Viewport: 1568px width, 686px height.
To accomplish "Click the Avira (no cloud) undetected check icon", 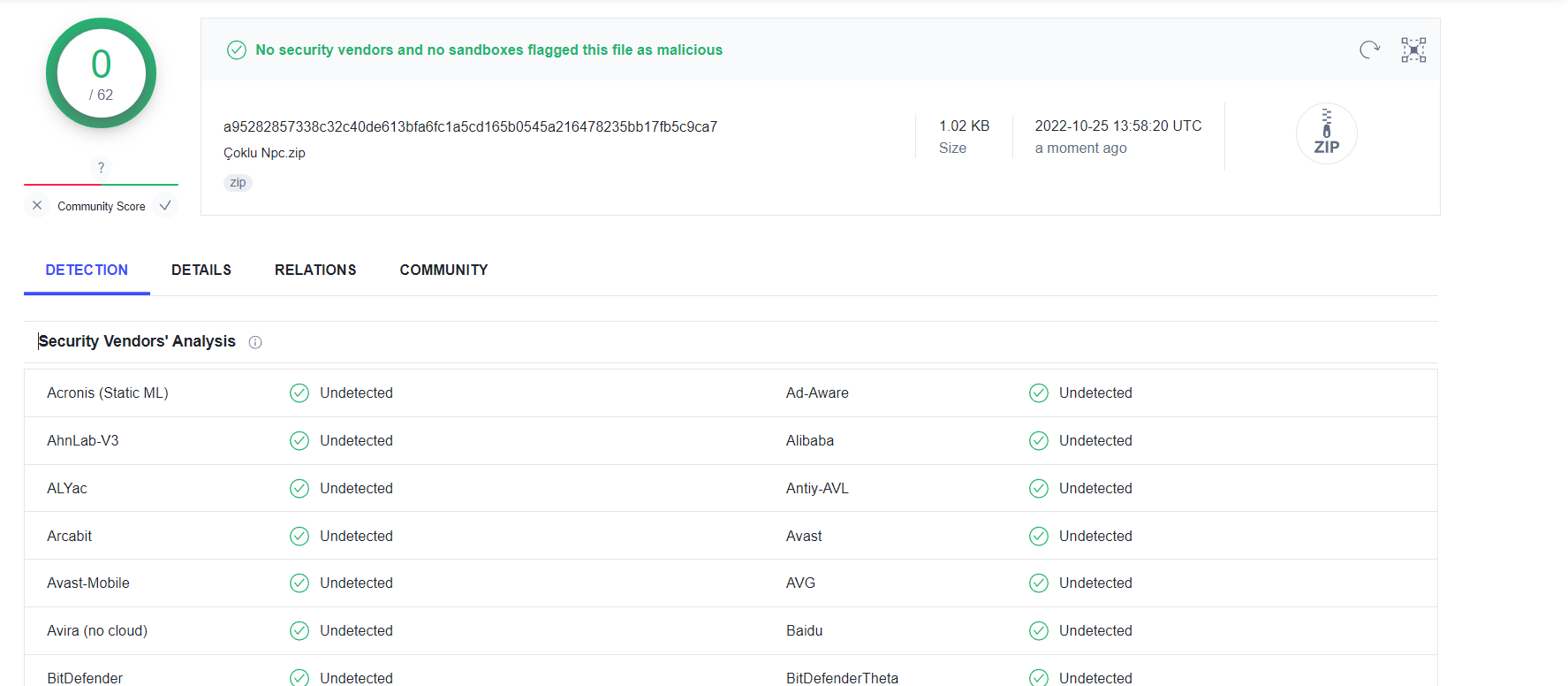I will pyautogui.click(x=299, y=630).
